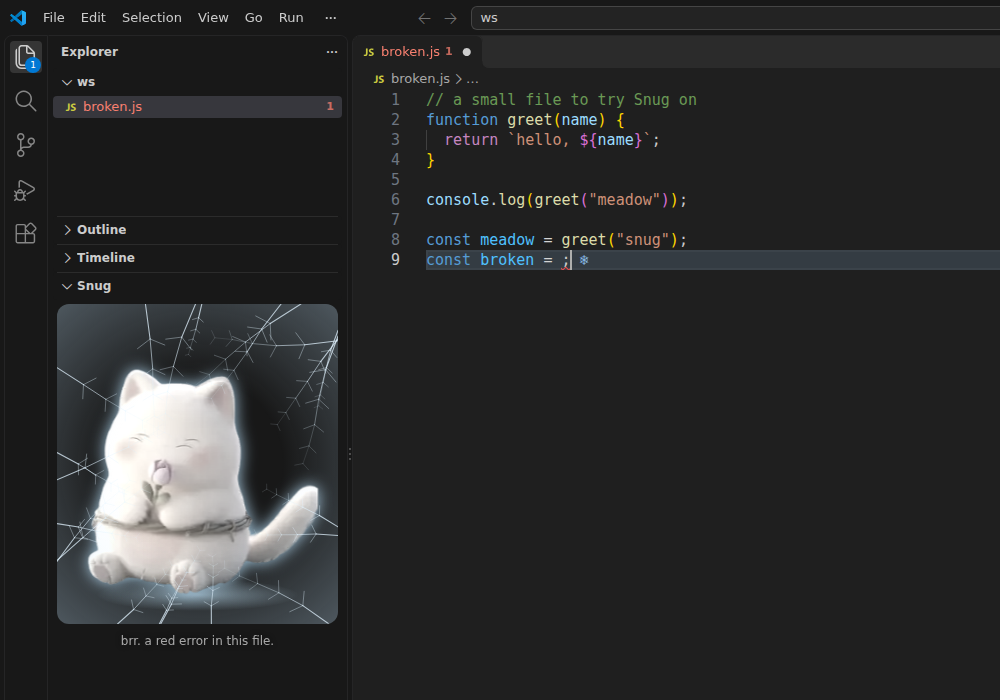Show more menu items via ellipsis
Screen dimensions: 1000x700
coord(330,18)
